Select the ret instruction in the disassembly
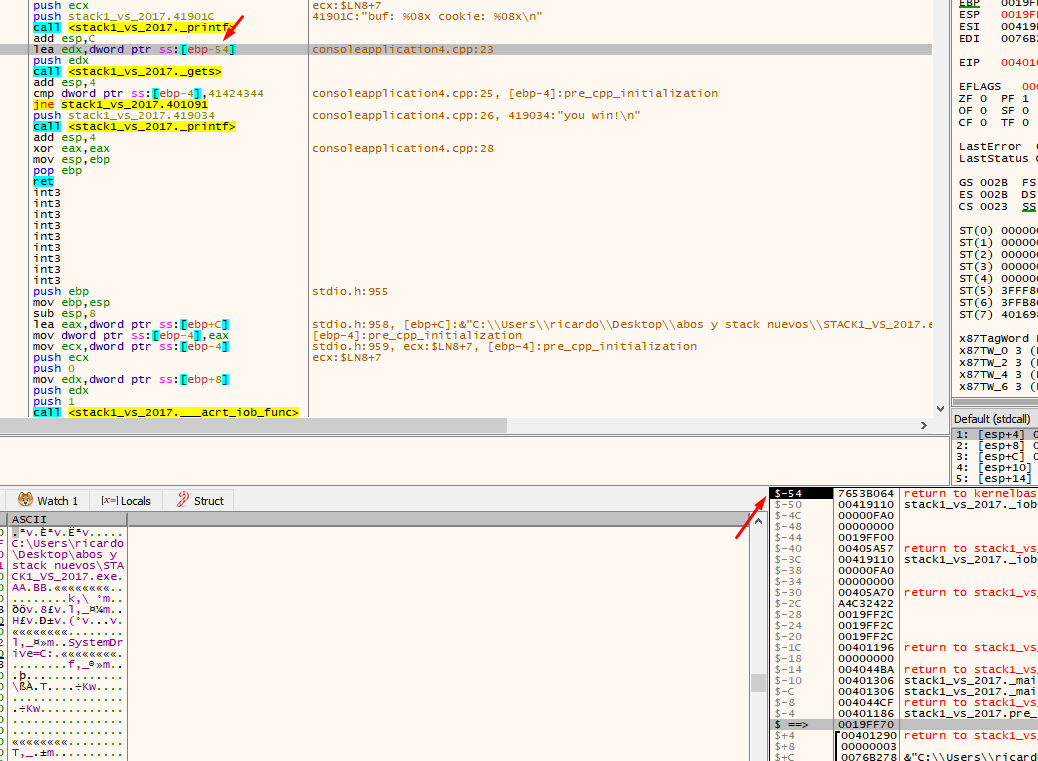 (x=42, y=181)
